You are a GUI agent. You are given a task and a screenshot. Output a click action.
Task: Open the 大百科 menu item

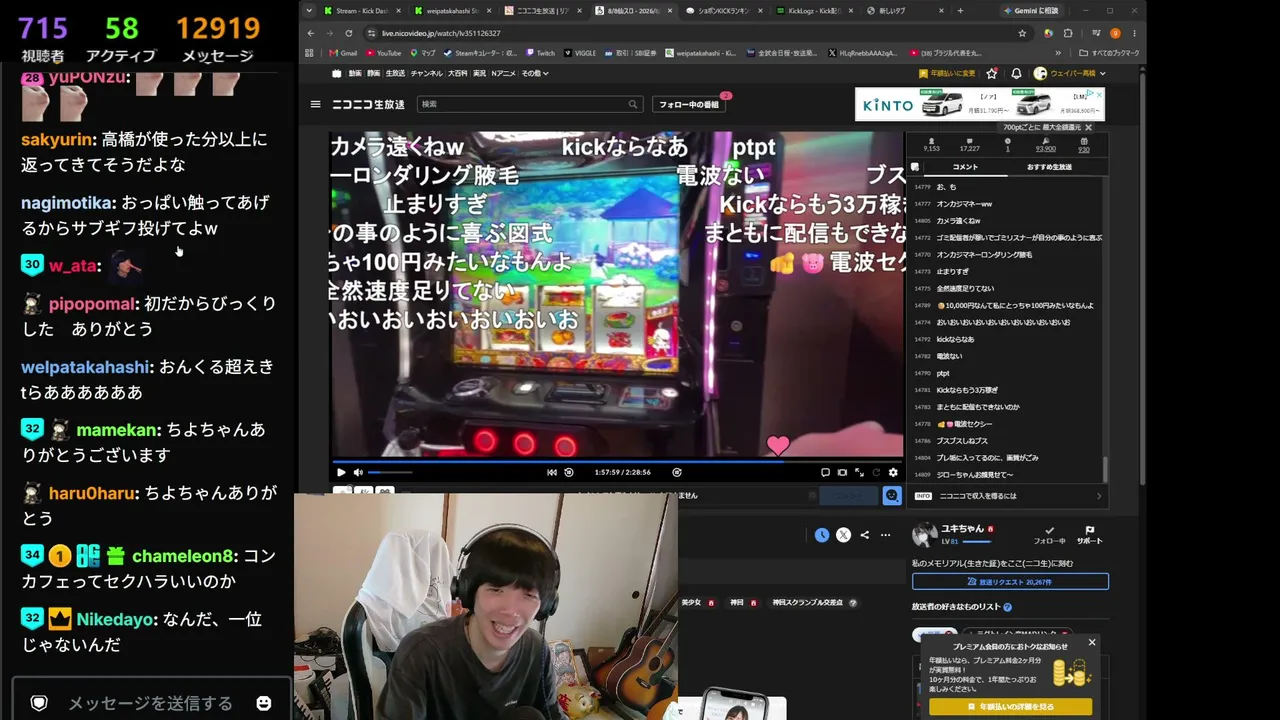[457, 73]
